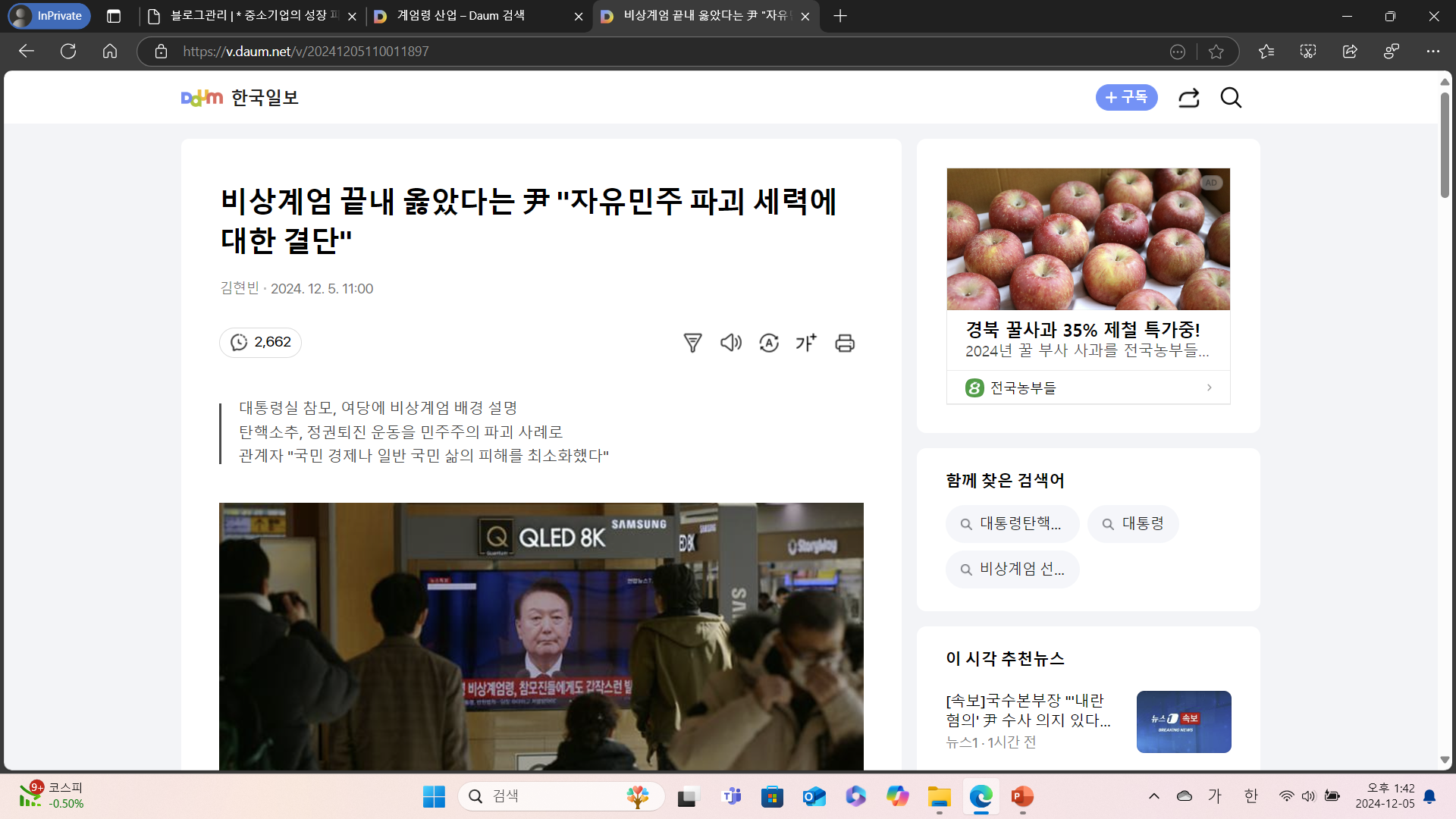Image resolution: width=1456 pixels, height=819 pixels.
Task: Click the browser refresh icon
Action: 68,52
